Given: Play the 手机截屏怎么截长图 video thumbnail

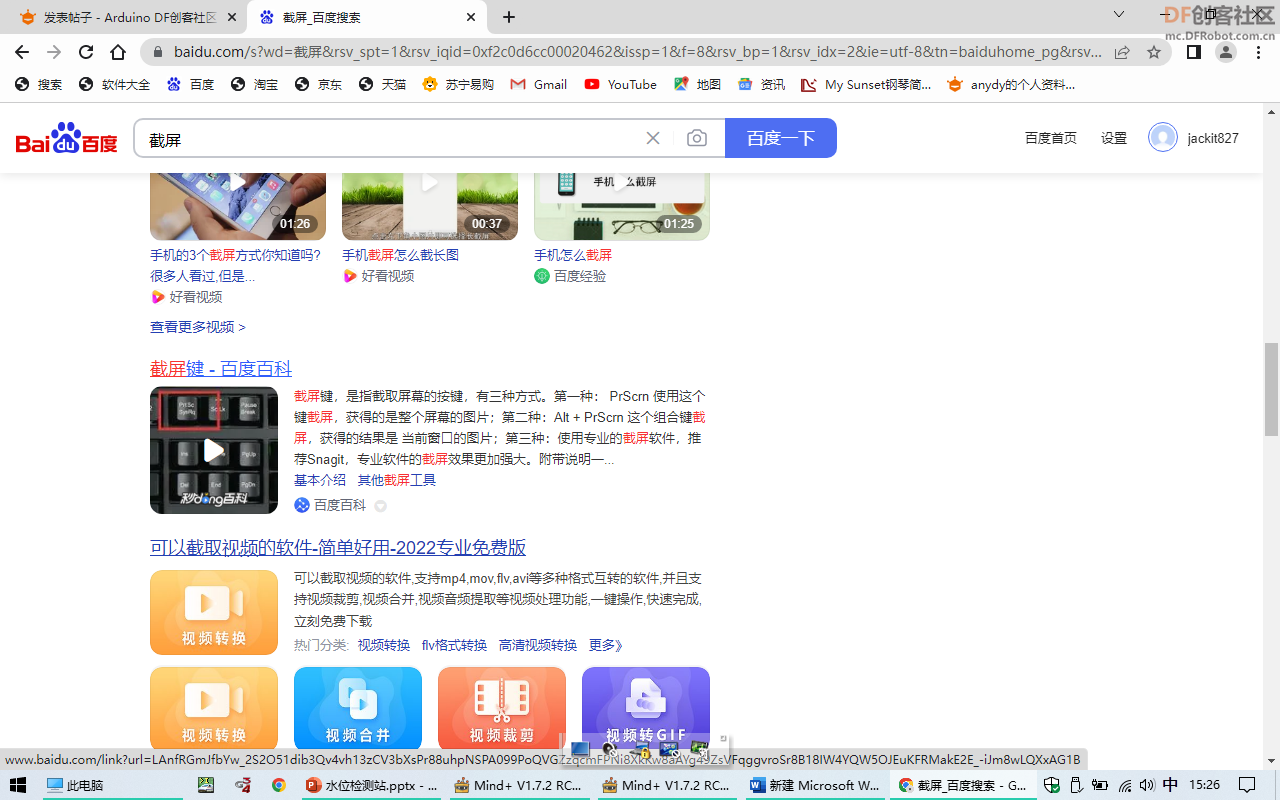Looking at the screenshot, I should [430, 206].
